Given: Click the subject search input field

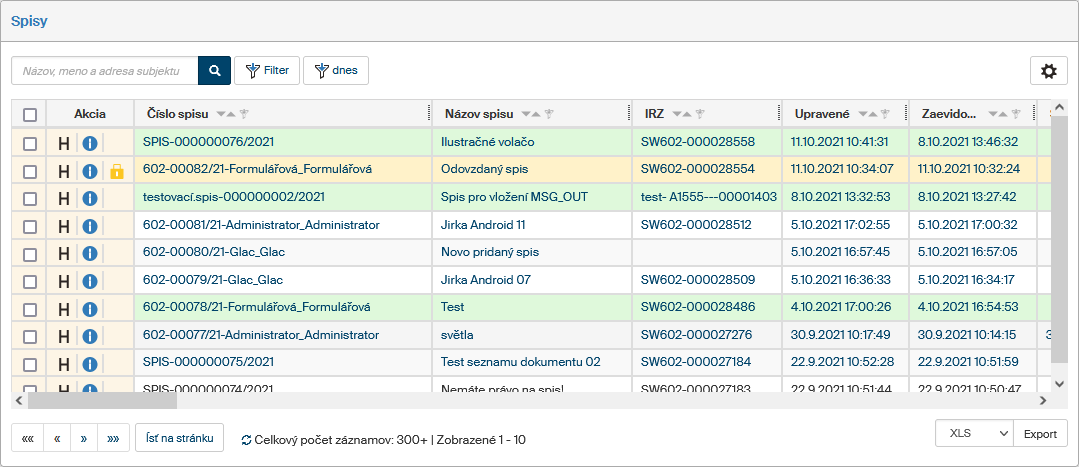Looking at the screenshot, I should [105, 71].
